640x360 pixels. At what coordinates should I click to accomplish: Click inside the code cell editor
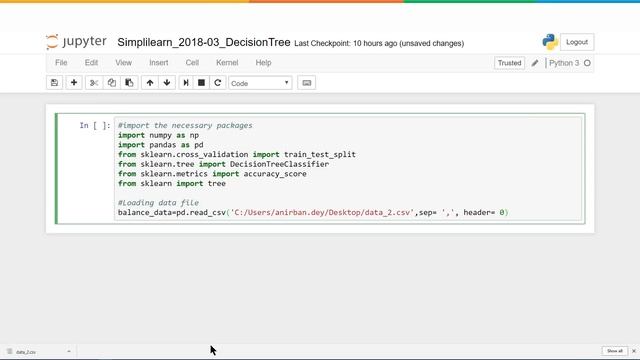point(348,169)
